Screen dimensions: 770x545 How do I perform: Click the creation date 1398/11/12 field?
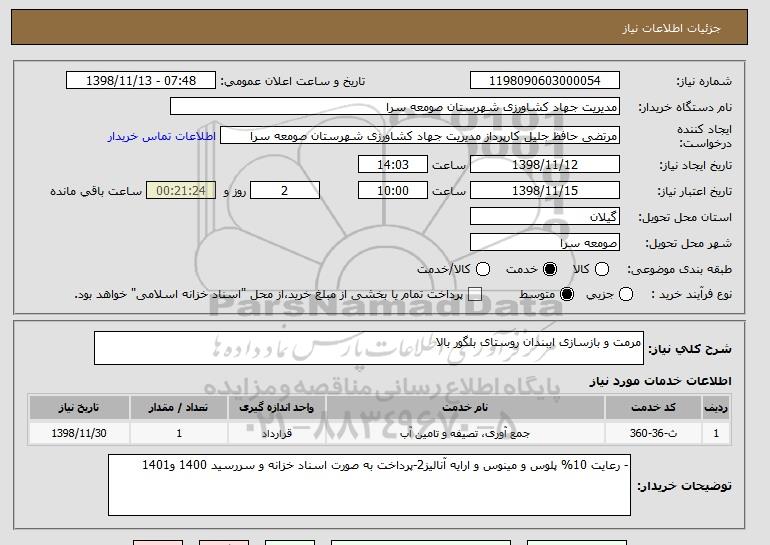545,164
